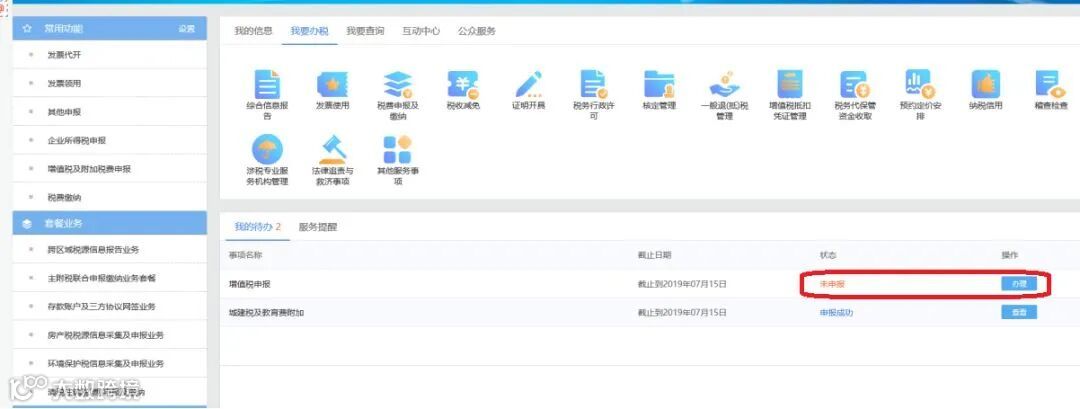This screenshot has height=409, width=1080.
Task: Open 纳税信用 thumbs-up icon
Action: (986, 85)
